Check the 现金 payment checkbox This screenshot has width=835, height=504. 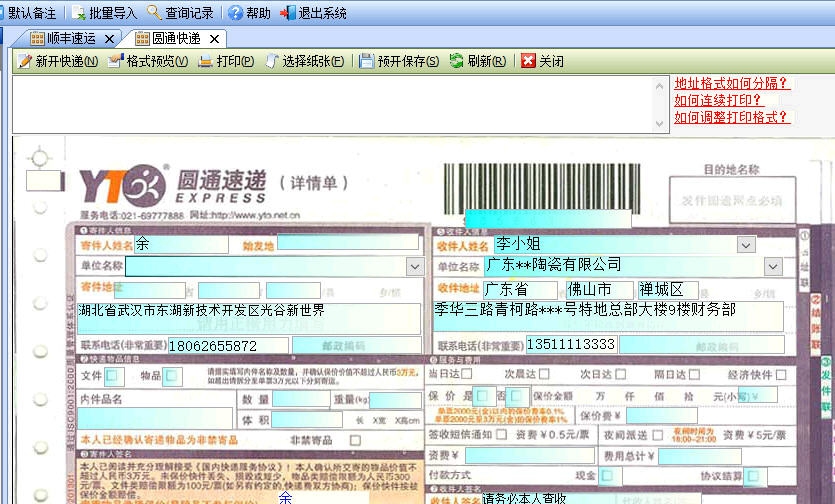click(x=608, y=475)
